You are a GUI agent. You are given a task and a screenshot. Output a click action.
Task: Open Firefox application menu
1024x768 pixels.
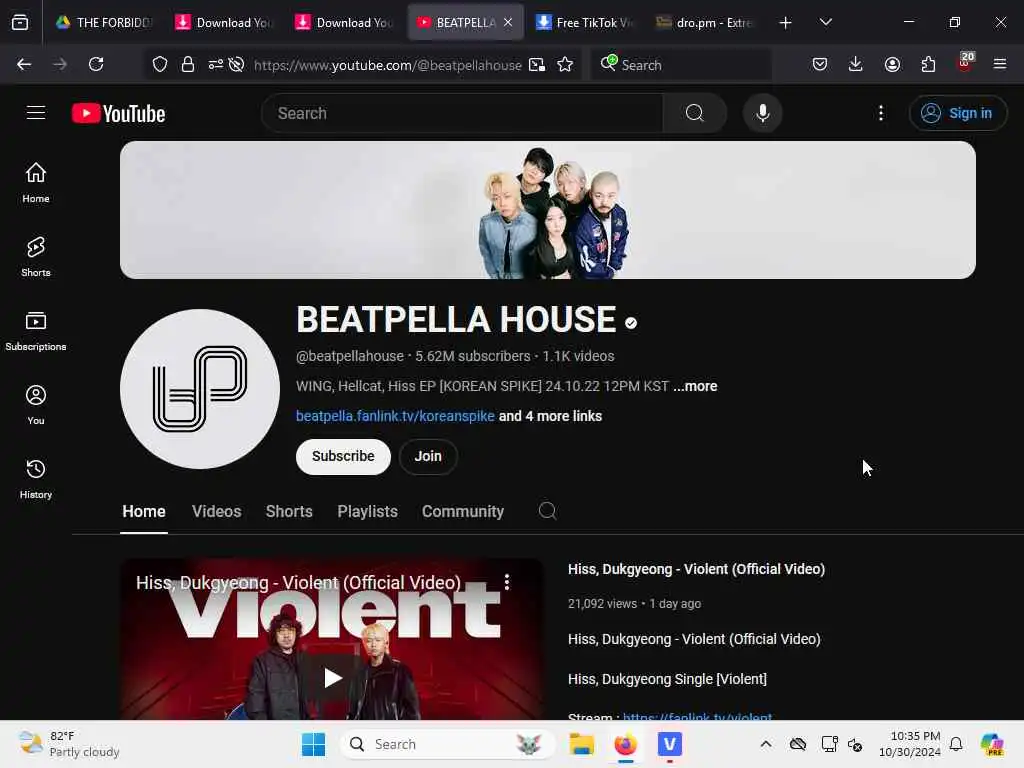coord(1000,64)
